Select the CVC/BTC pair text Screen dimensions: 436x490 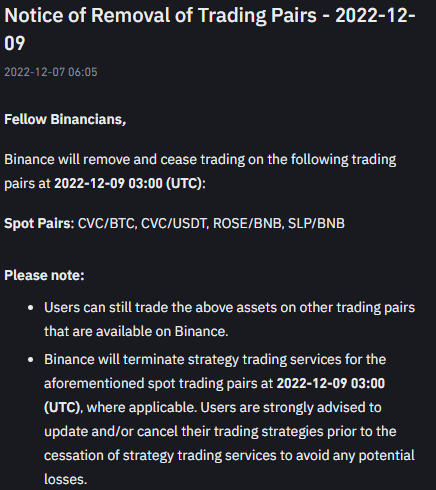tap(106, 223)
